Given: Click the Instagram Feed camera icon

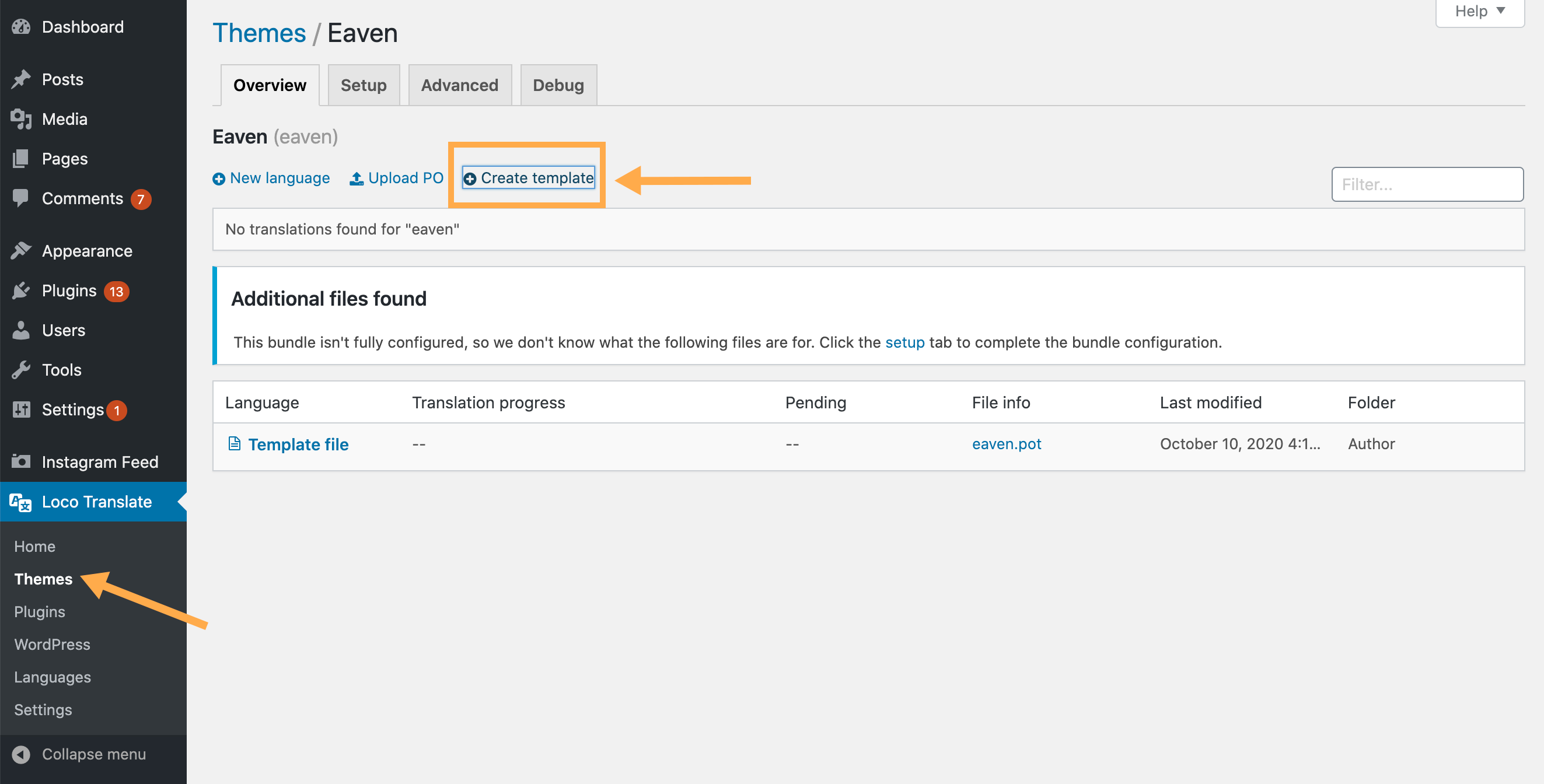Looking at the screenshot, I should pyautogui.click(x=21, y=461).
